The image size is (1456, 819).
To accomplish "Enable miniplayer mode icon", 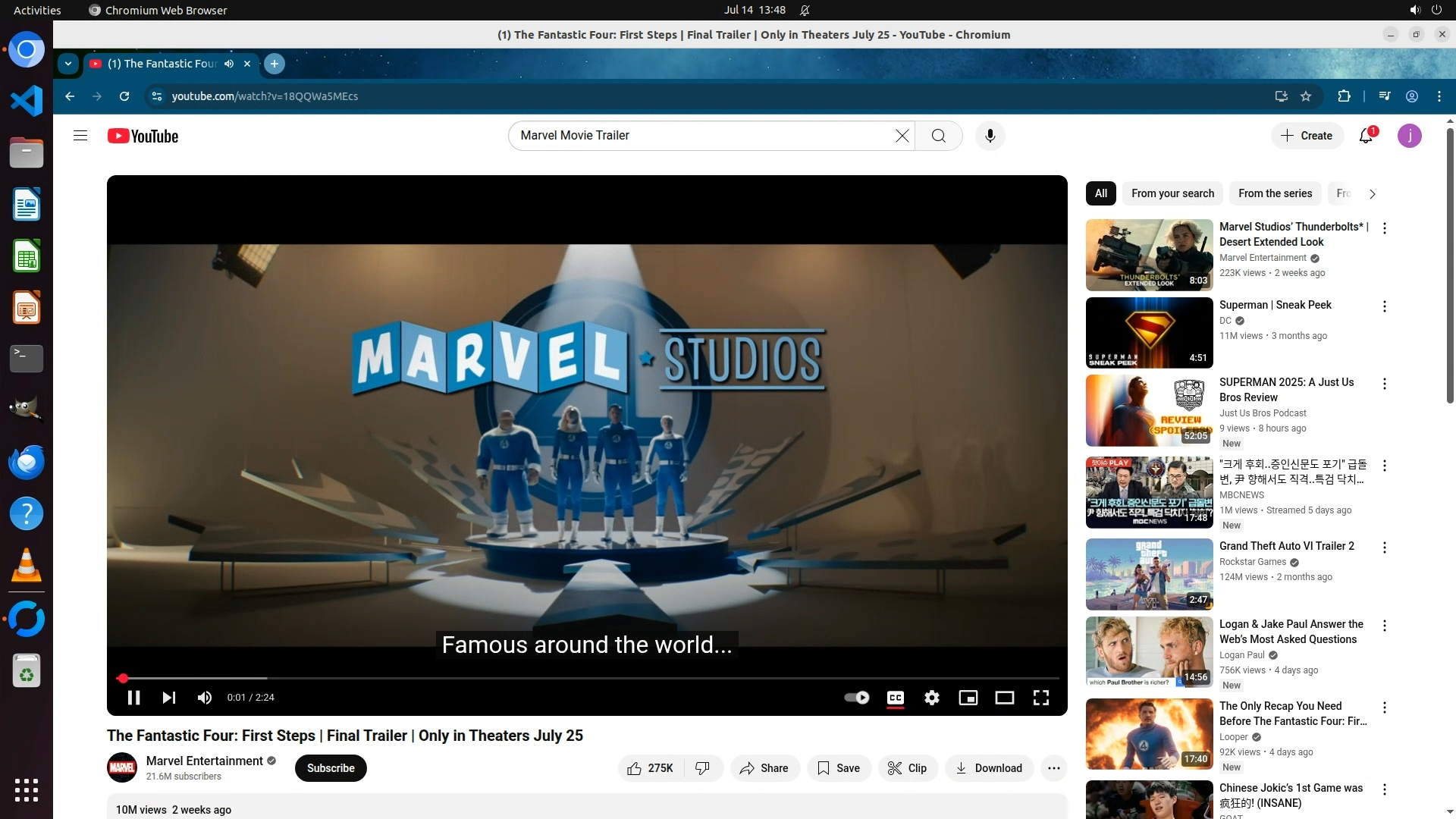I will click(968, 698).
